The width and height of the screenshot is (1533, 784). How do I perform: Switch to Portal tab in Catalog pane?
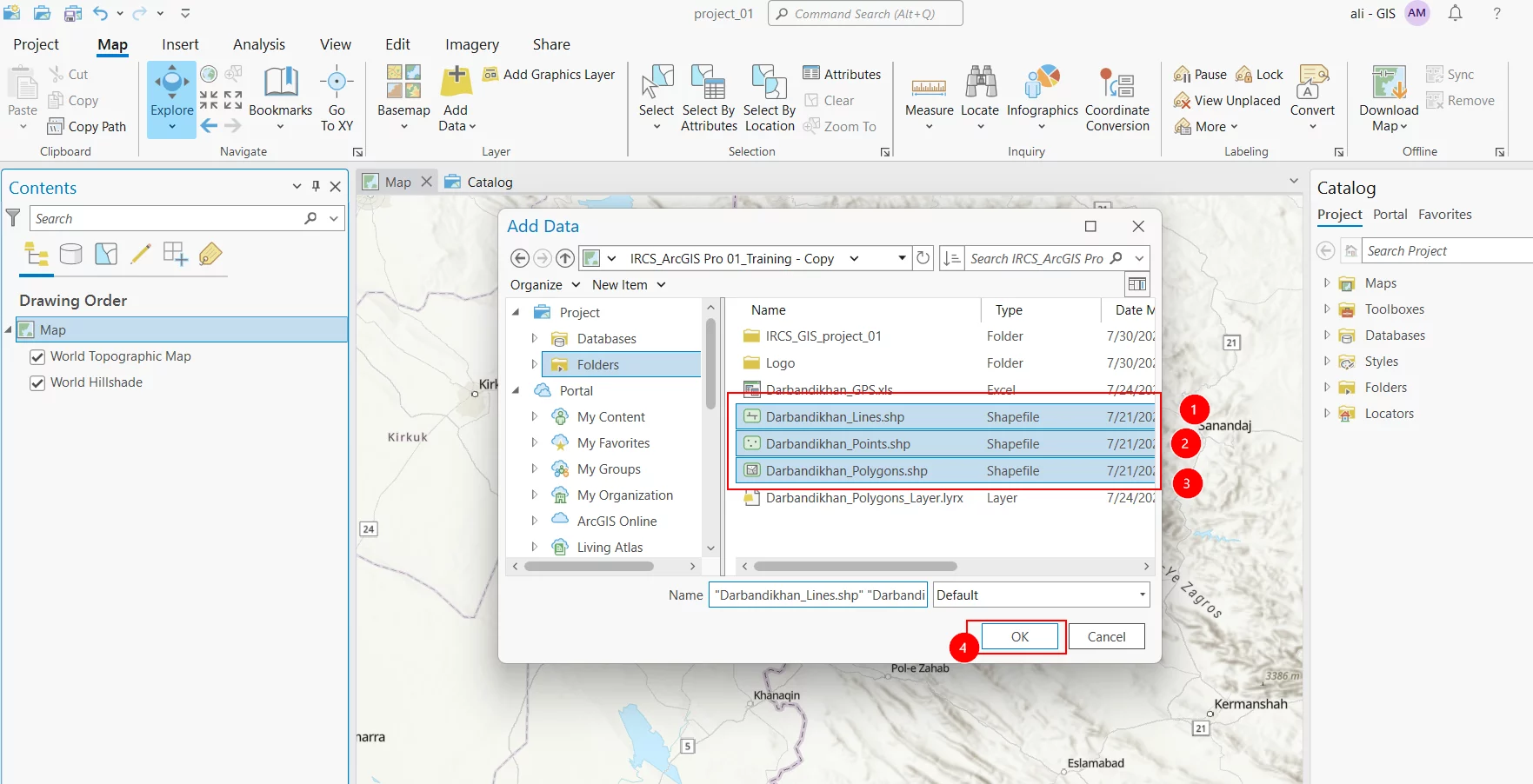coord(1390,215)
